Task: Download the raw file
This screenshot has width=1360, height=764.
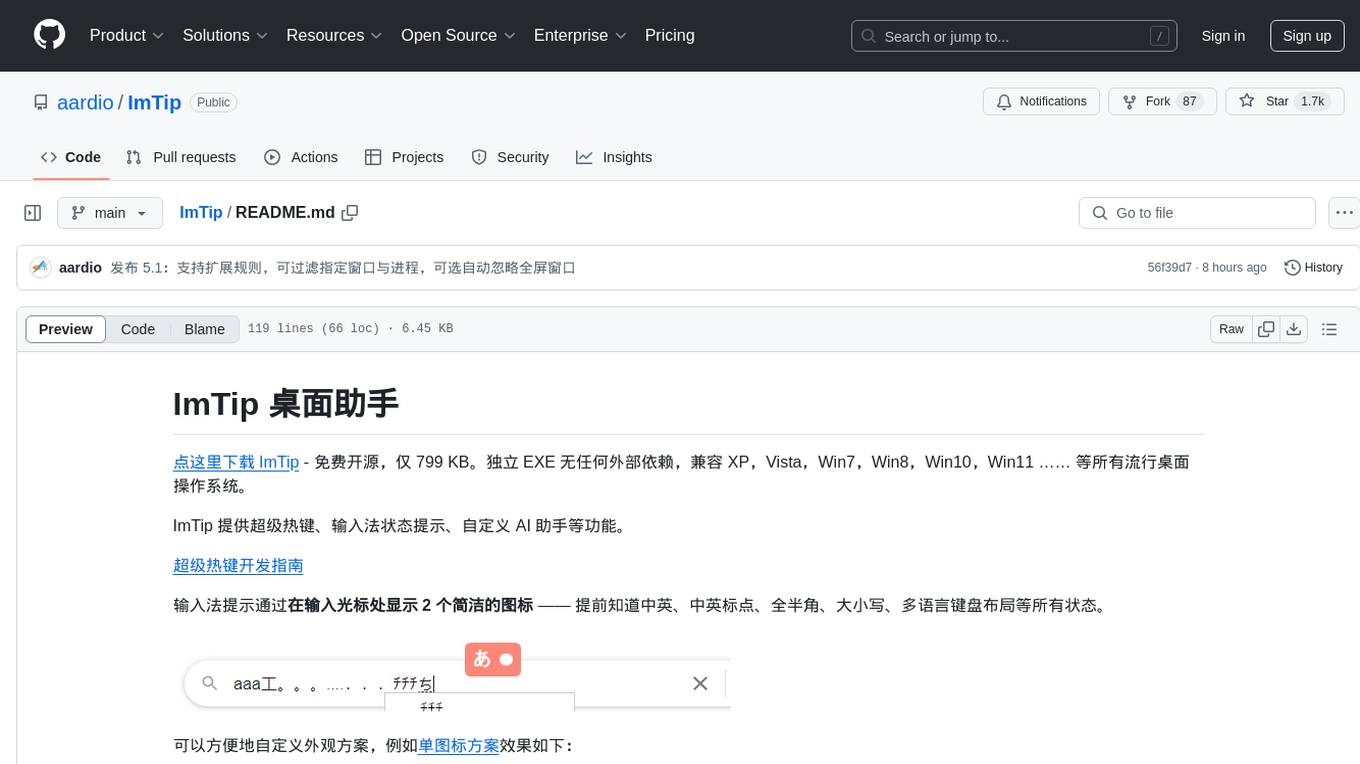Action: click(x=1294, y=329)
